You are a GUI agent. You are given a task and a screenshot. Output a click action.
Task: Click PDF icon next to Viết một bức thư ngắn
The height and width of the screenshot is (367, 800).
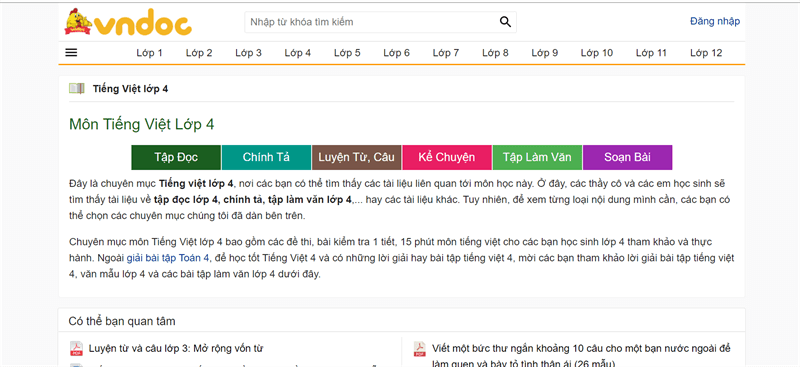click(x=419, y=349)
